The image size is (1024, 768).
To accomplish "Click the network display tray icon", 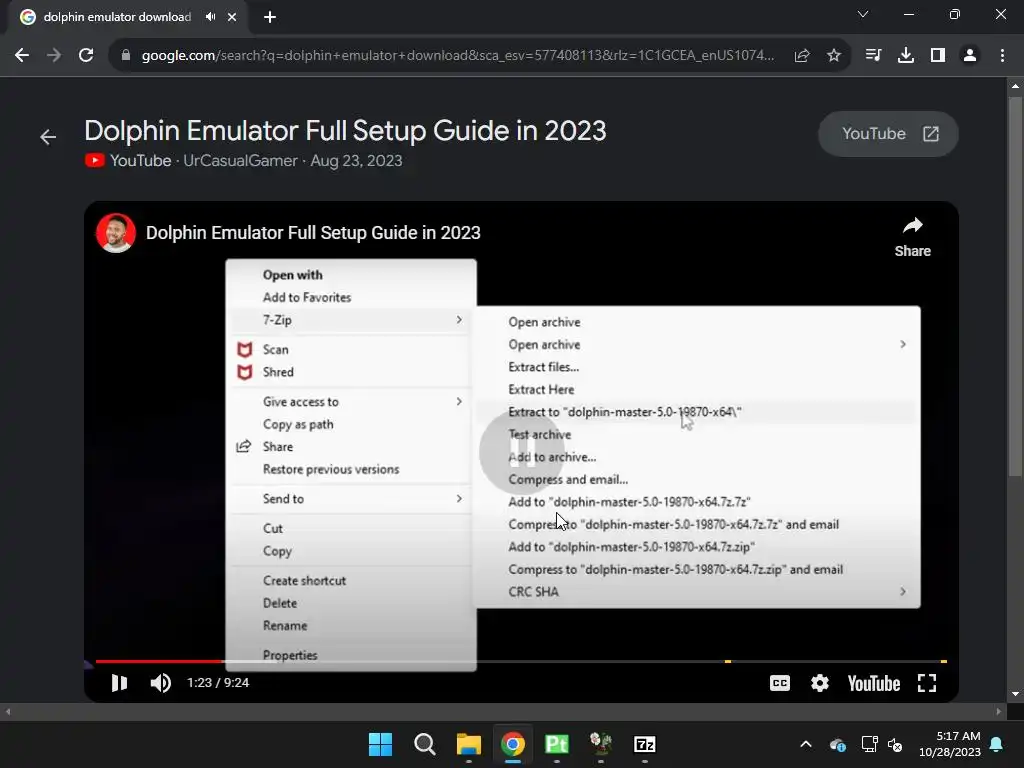I will (869, 744).
